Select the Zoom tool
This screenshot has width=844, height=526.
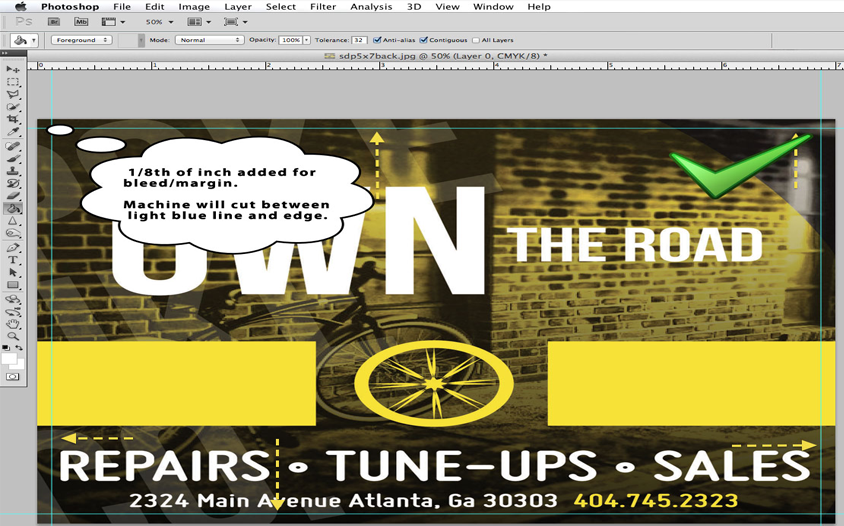13,336
